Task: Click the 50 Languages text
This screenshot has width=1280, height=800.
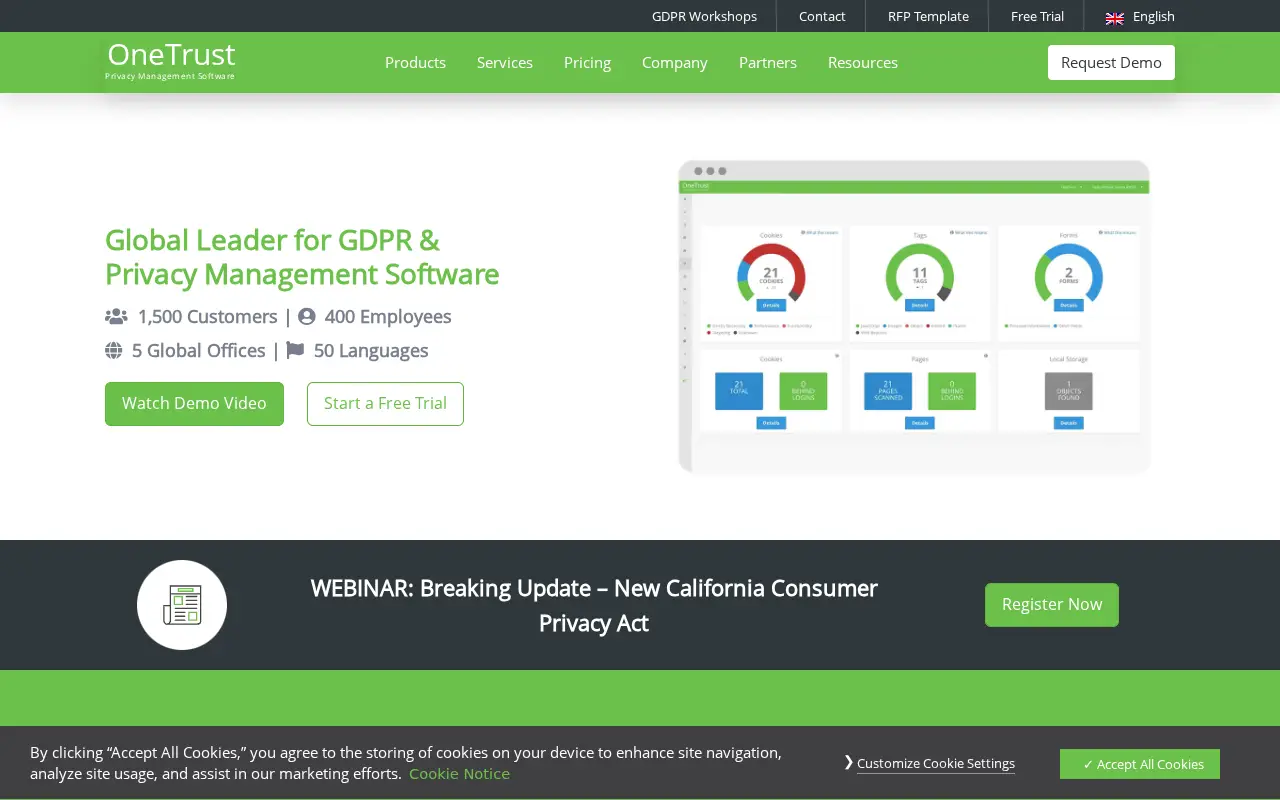Action: pos(371,351)
